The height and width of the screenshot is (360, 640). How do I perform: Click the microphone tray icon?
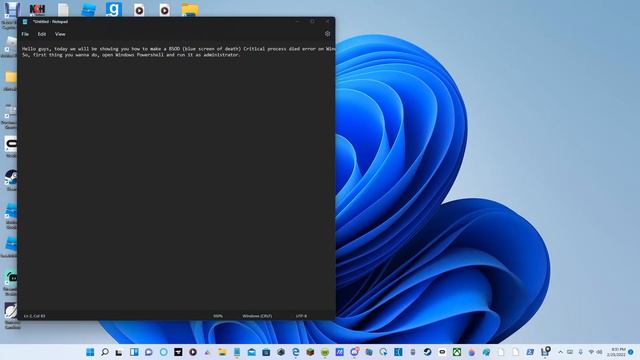tap(580, 352)
